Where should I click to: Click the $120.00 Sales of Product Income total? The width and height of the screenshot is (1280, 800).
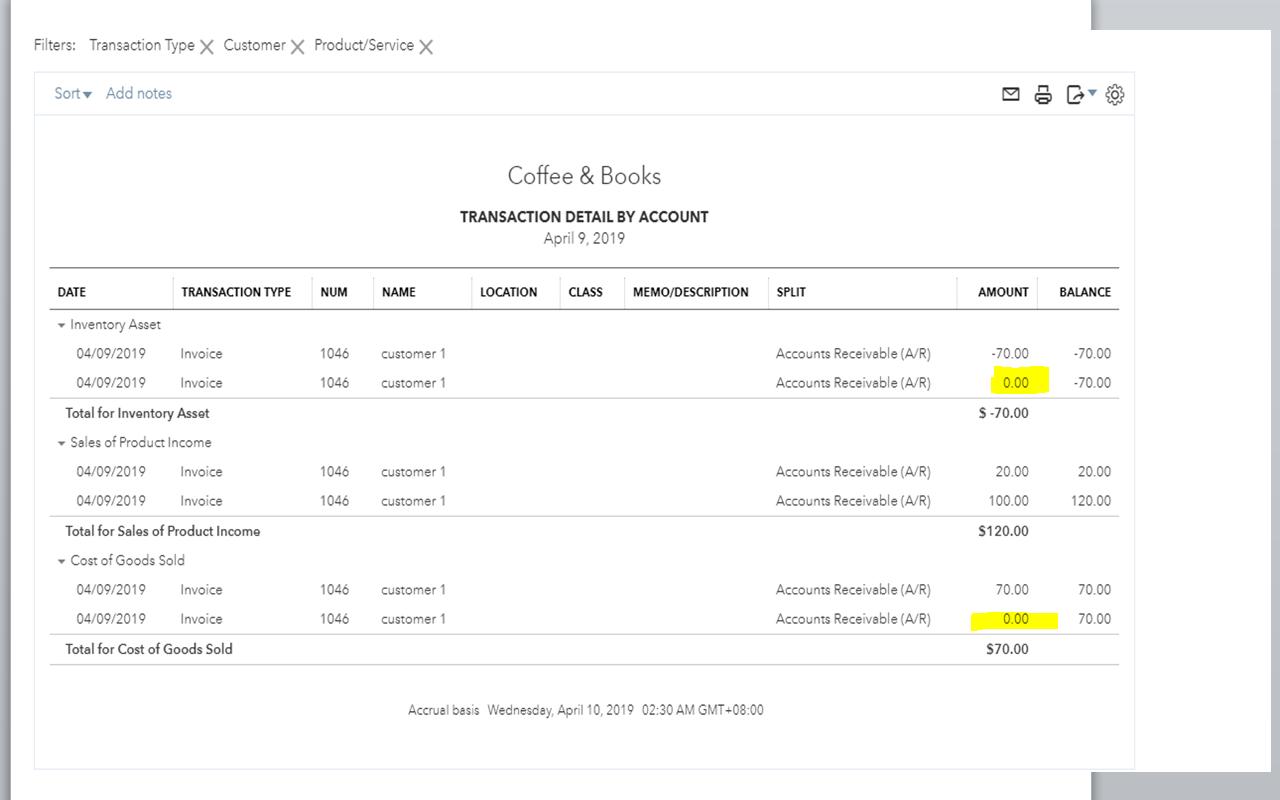pos(1003,531)
